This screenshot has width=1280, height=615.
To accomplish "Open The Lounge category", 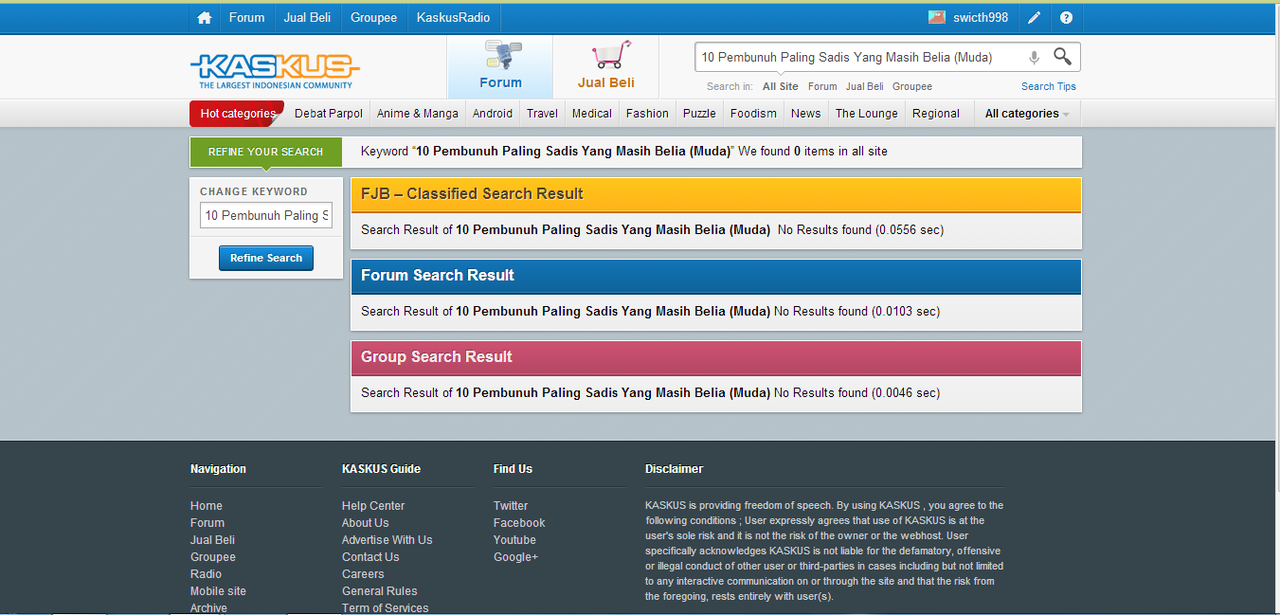I will coord(867,114).
